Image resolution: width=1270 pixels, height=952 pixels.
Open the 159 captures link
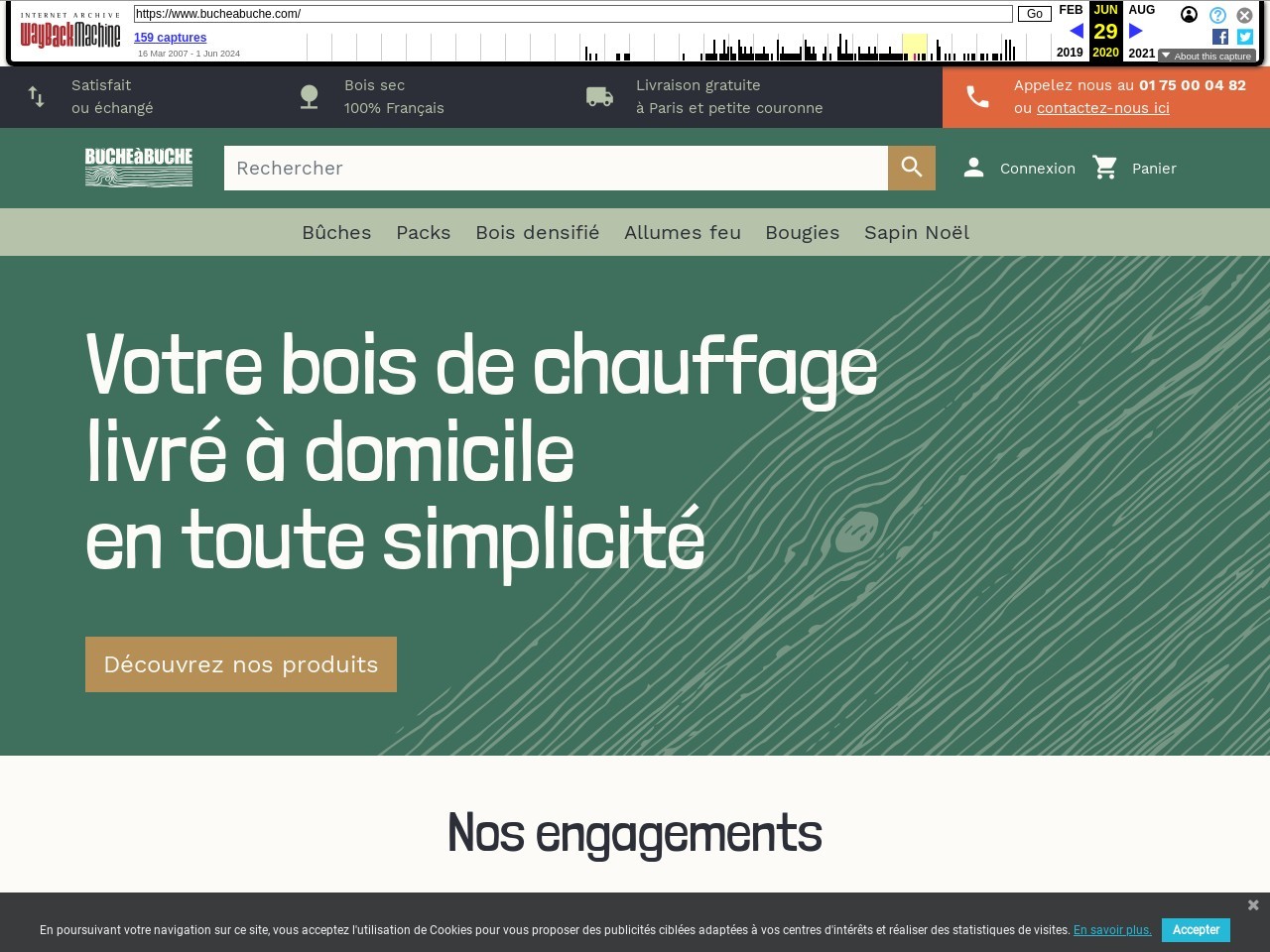(170, 38)
